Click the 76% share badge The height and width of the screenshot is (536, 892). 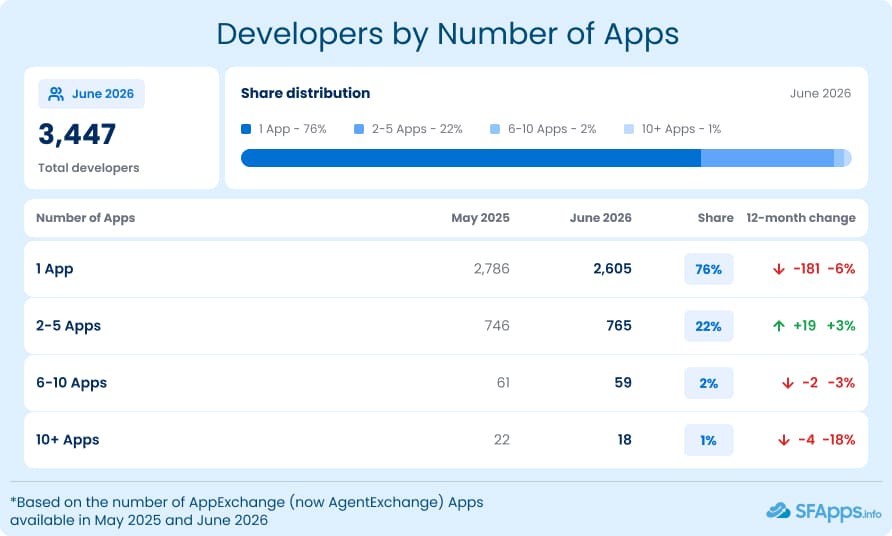pyautogui.click(x=708, y=269)
